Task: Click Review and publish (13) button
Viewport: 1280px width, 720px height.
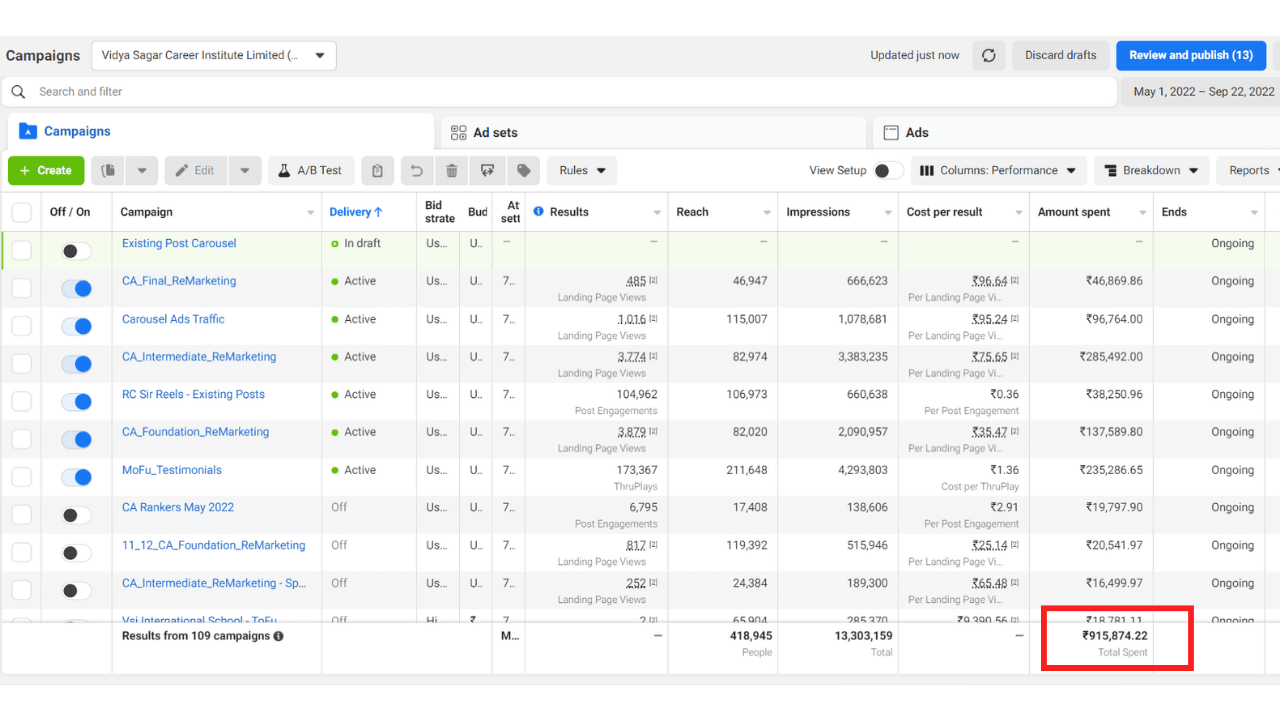Action: click(1191, 55)
